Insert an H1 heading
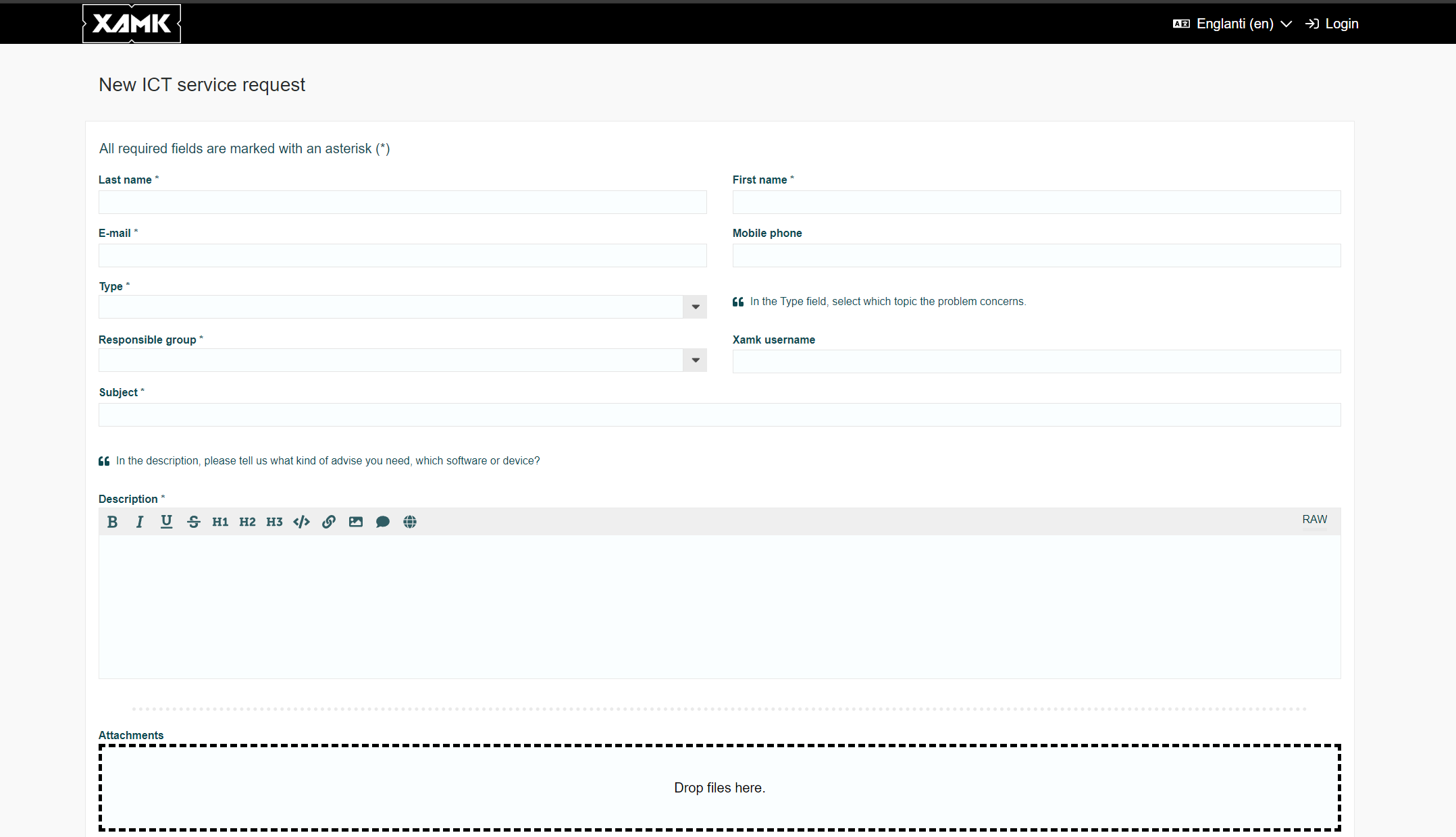Image resolution: width=1456 pixels, height=837 pixels. point(220,522)
